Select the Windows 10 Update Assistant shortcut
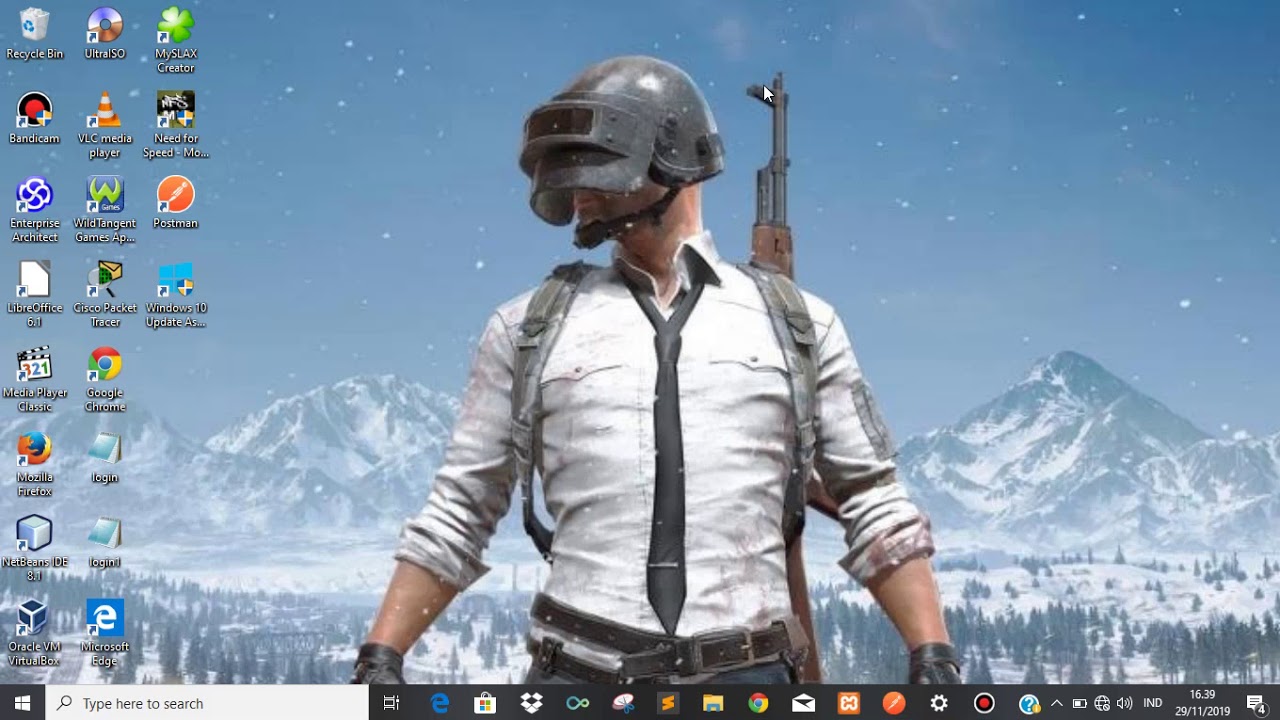This screenshot has width=1280, height=720. [175, 295]
